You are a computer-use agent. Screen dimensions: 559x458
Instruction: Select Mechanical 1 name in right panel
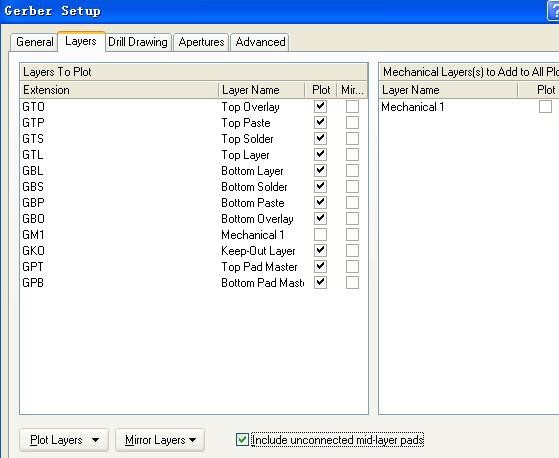point(412,107)
